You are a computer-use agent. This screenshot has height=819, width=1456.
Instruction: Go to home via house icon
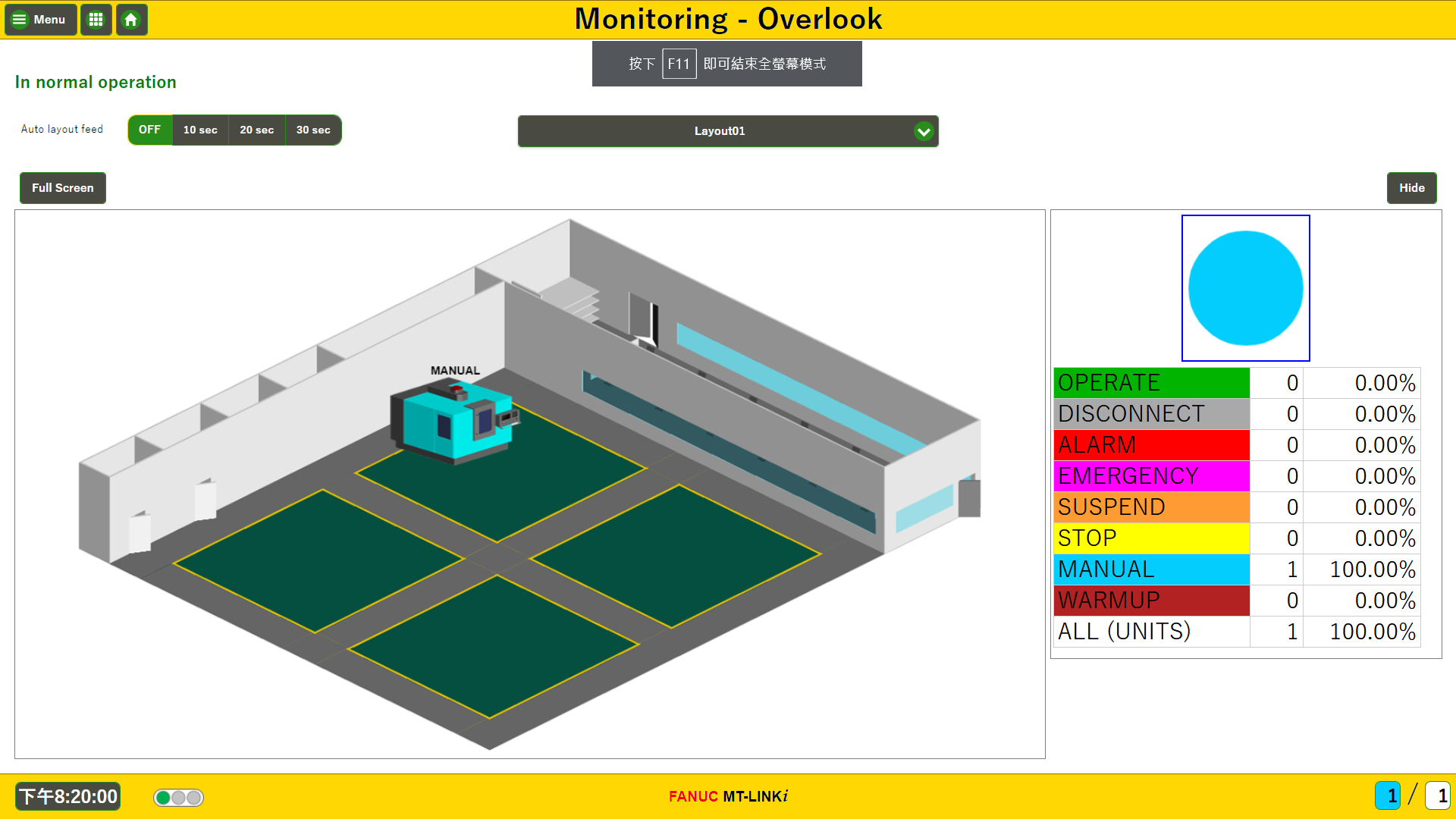tap(131, 20)
